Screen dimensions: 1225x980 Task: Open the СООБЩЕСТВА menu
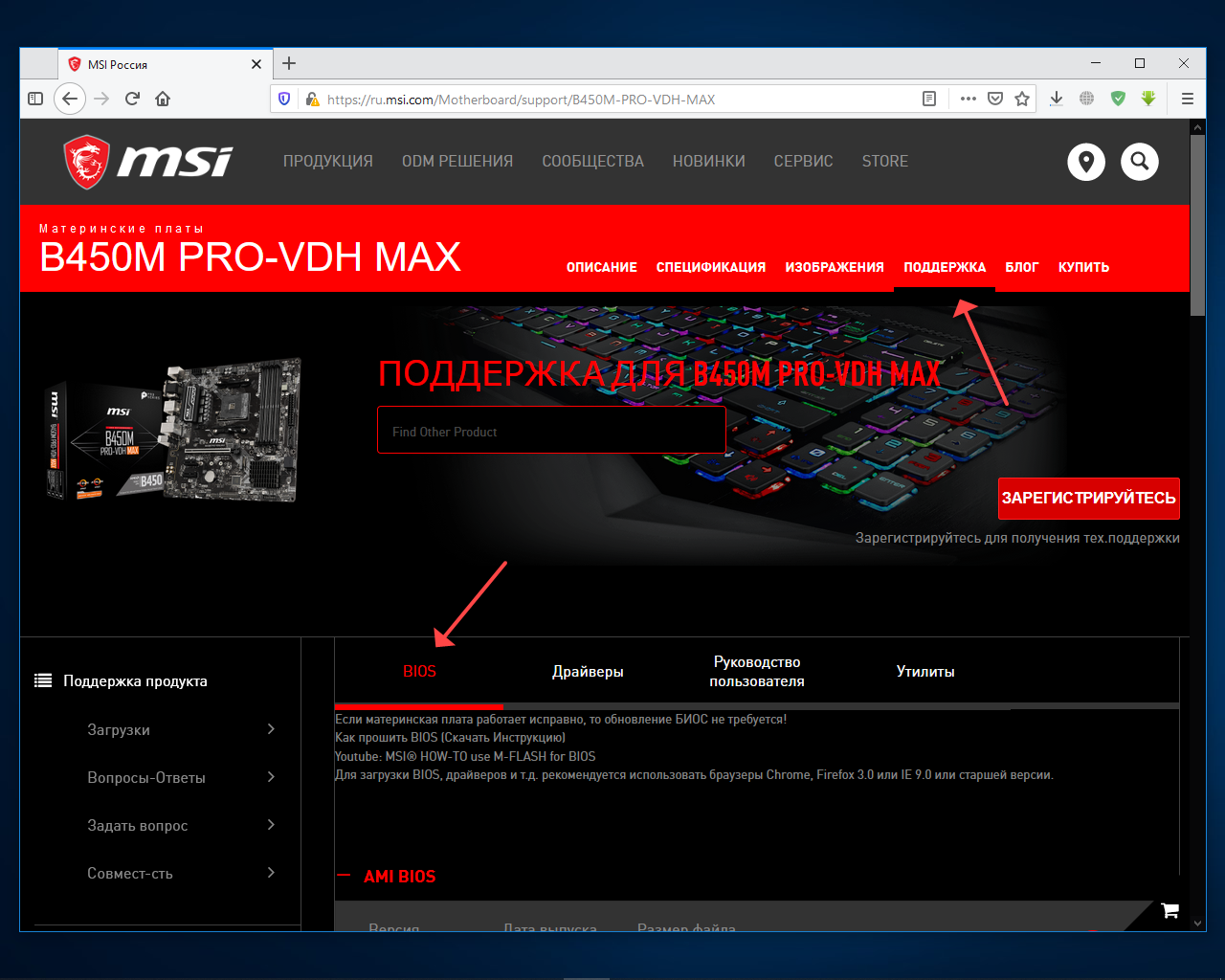tap(593, 161)
